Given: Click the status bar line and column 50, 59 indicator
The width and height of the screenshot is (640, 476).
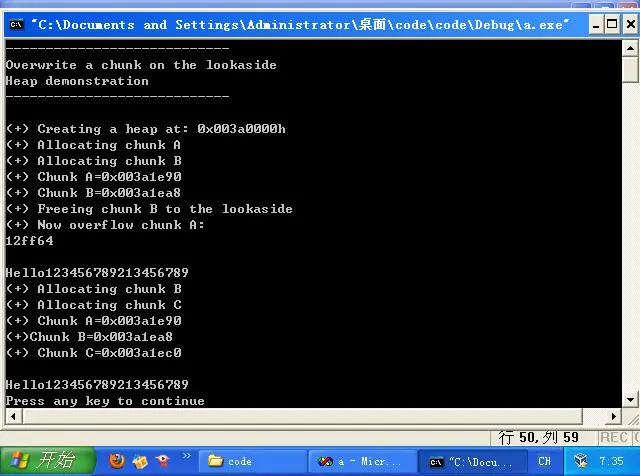Looking at the screenshot, I should point(538,438).
